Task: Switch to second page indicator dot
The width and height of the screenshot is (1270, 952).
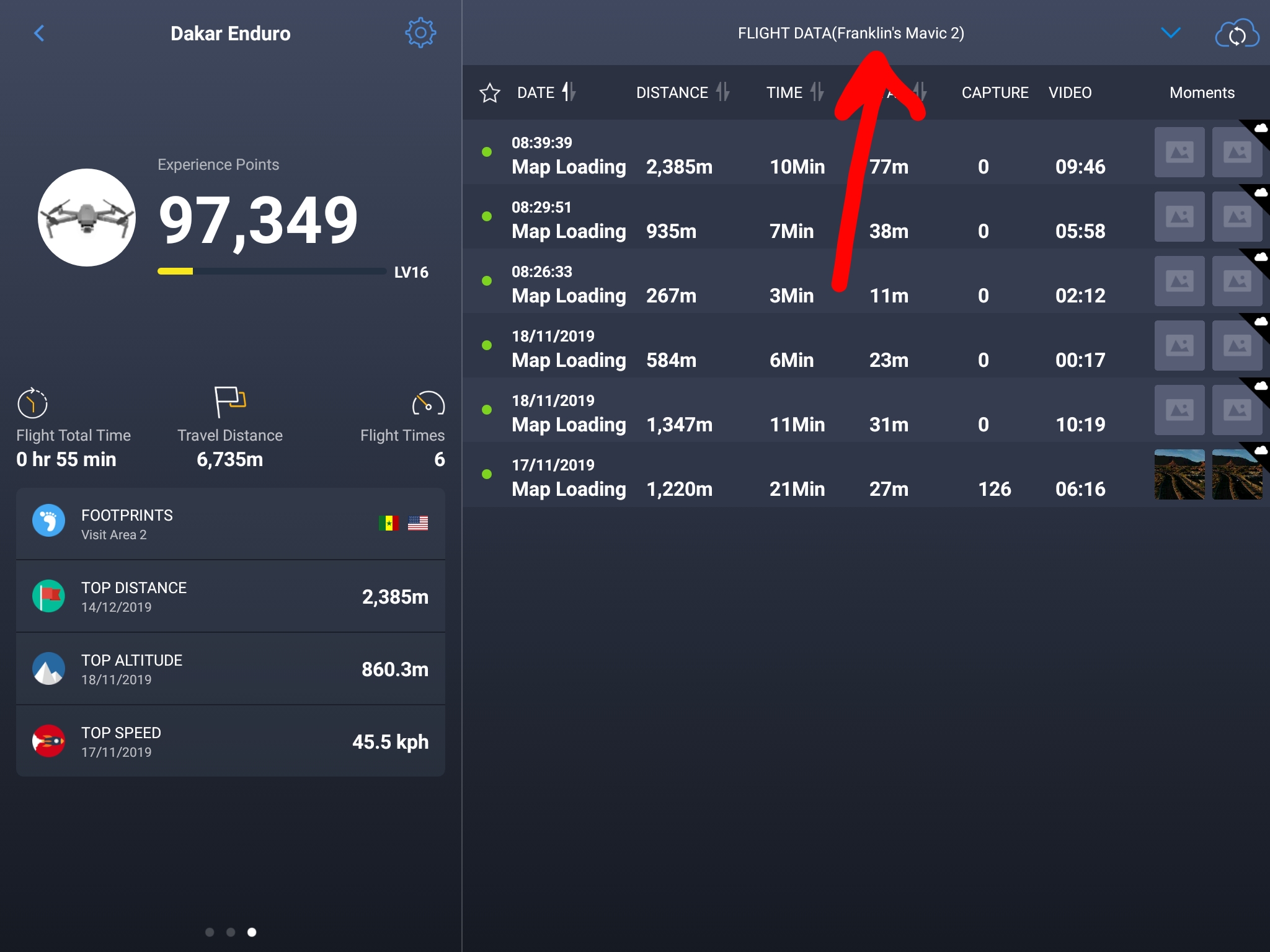Action: (231, 932)
